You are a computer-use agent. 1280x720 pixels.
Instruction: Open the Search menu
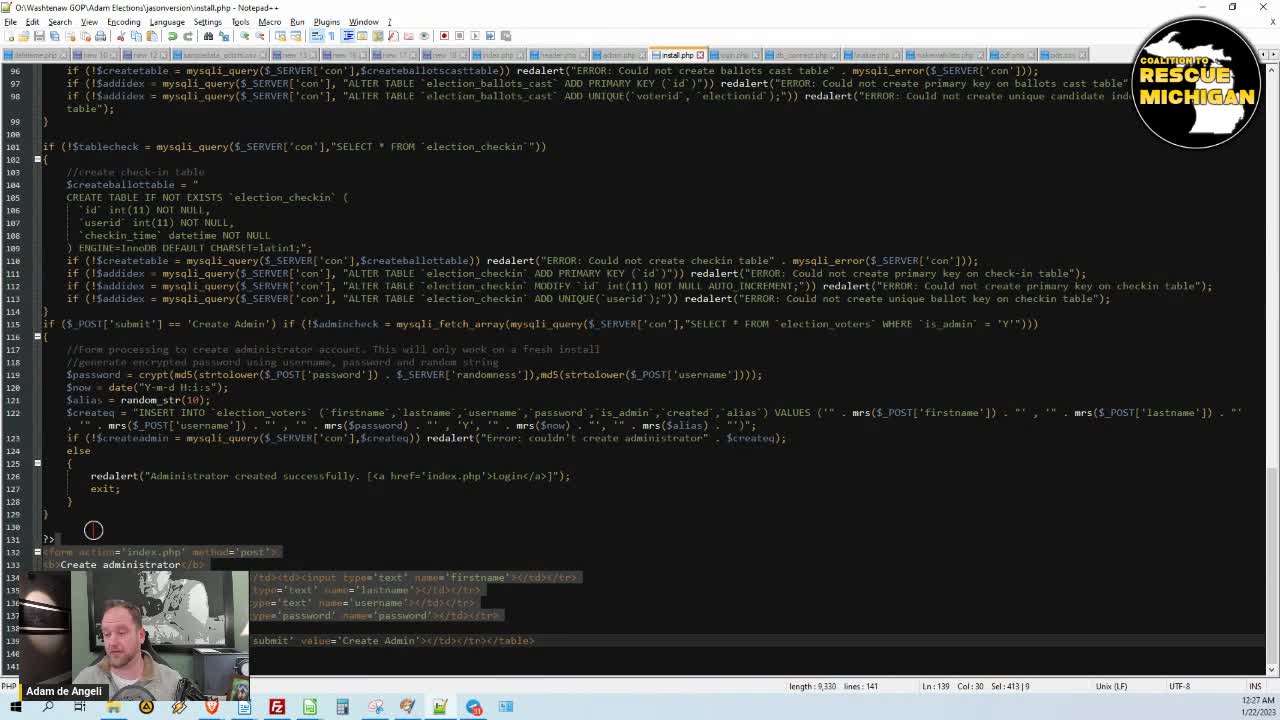[59, 22]
